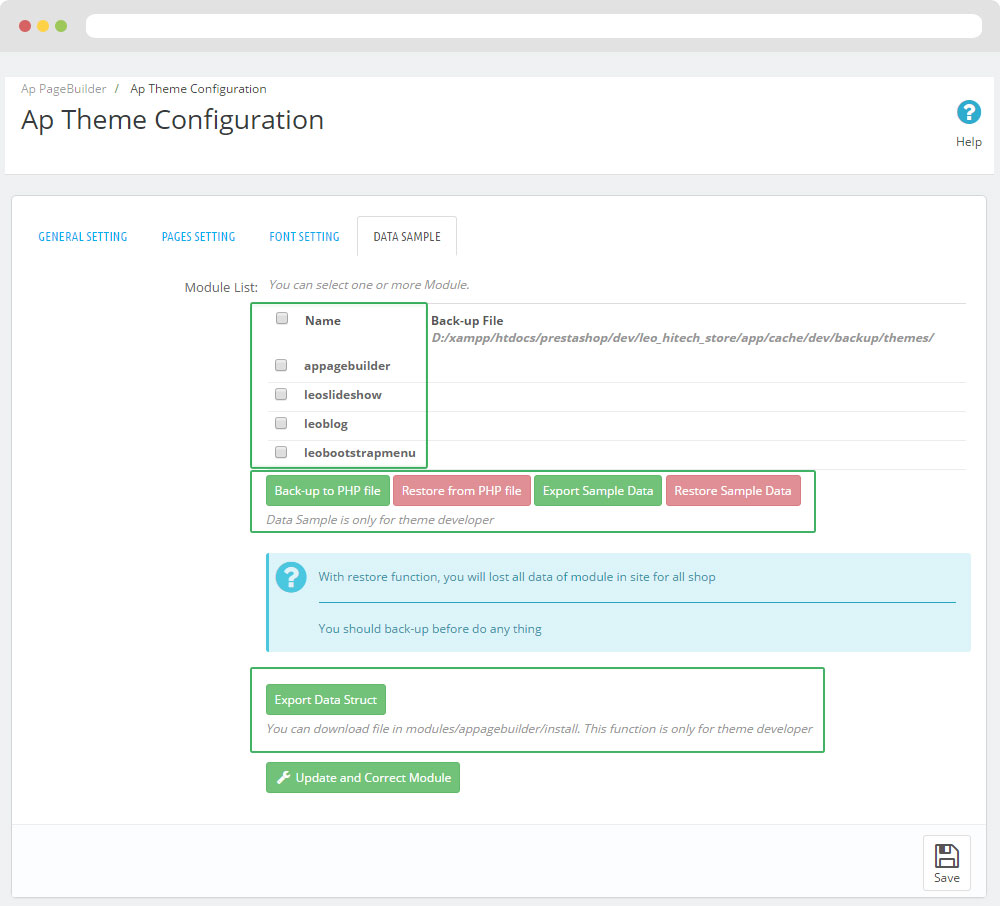Enable the leoslideshow module checkbox

pyautogui.click(x=281, y=394)
